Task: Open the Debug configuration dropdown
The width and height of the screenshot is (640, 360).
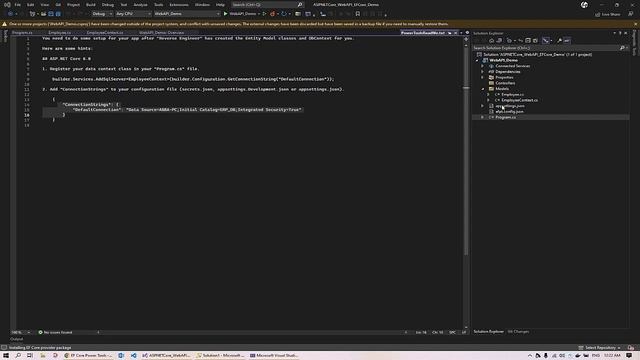Action: click(102, 14)
